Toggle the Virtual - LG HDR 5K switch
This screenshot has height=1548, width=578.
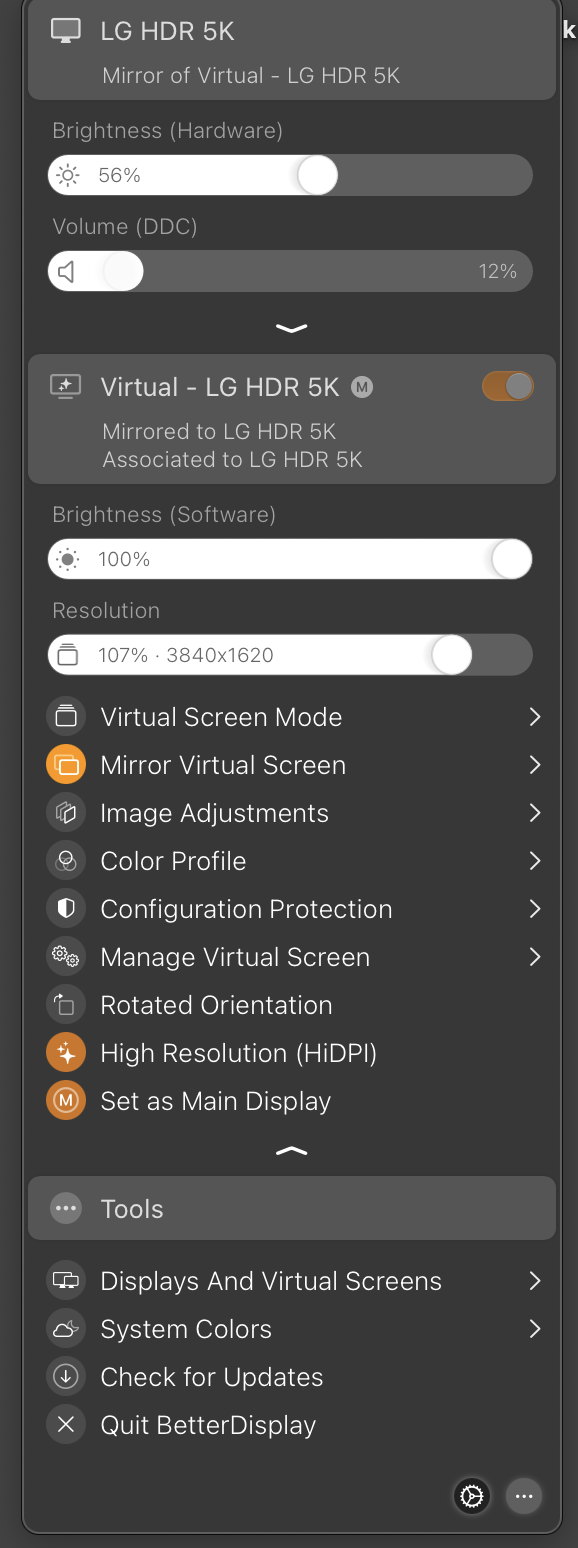pyautogui.click(x=508, y=387)
